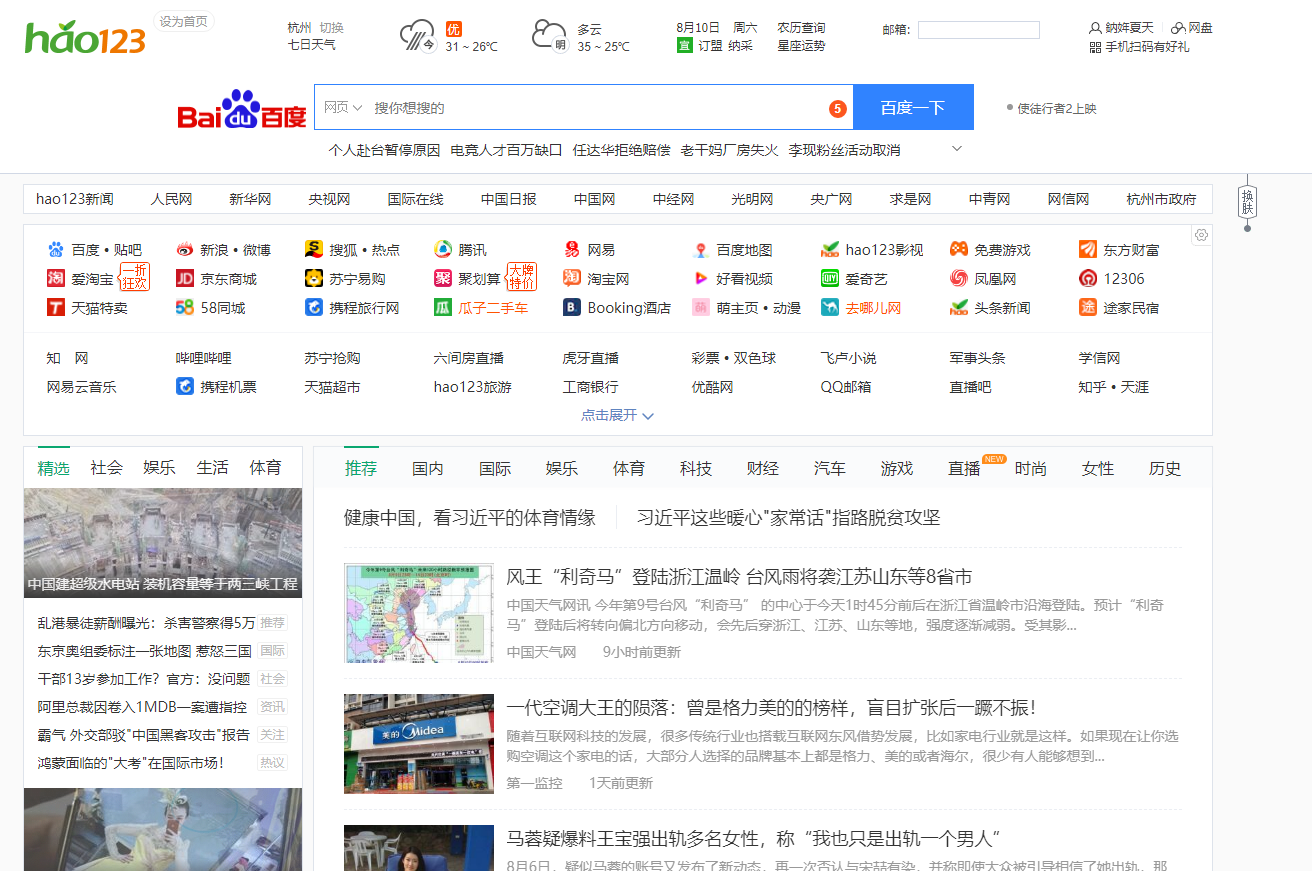Click the 12306 railway icon
1312x871 pixels.
[x=1088, y=279]
